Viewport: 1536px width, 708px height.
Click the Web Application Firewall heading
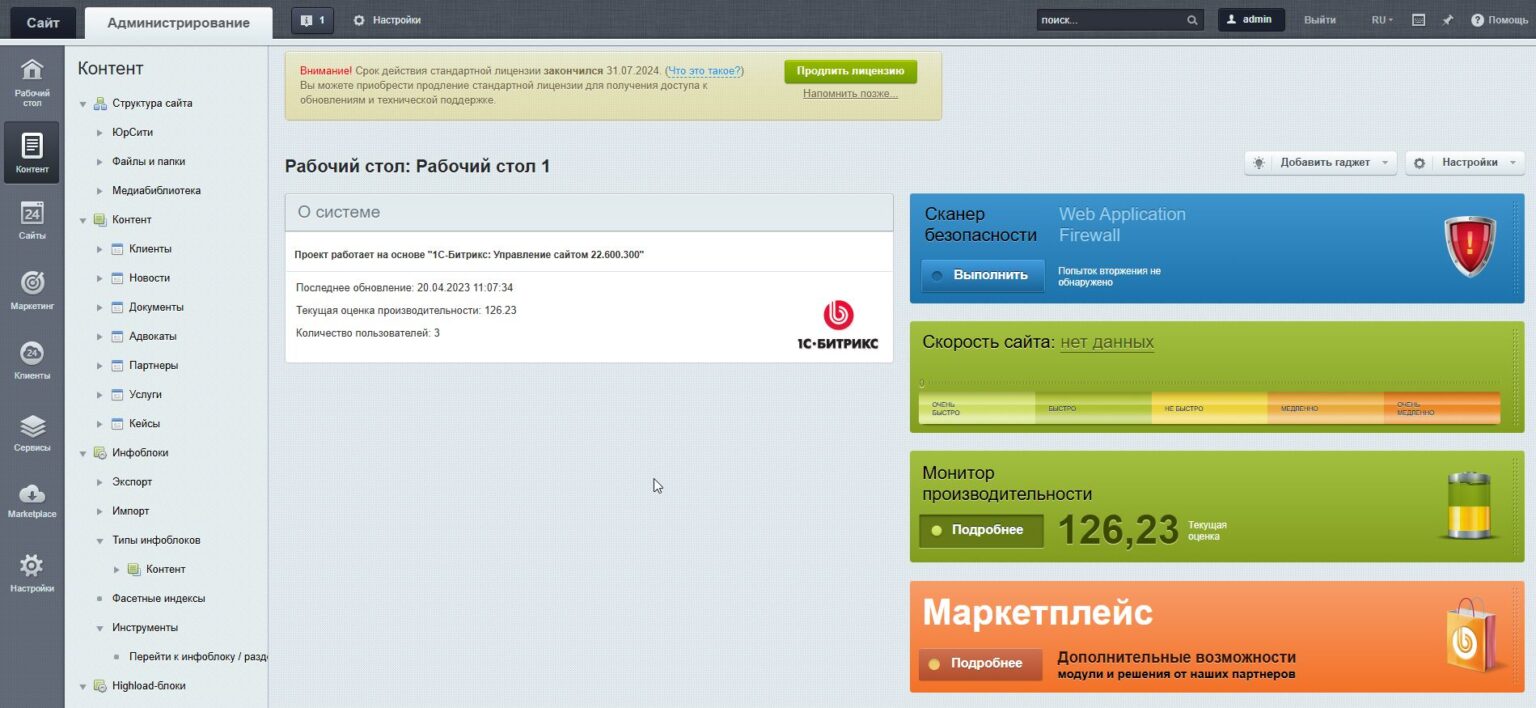click(x=1122, y=225)
